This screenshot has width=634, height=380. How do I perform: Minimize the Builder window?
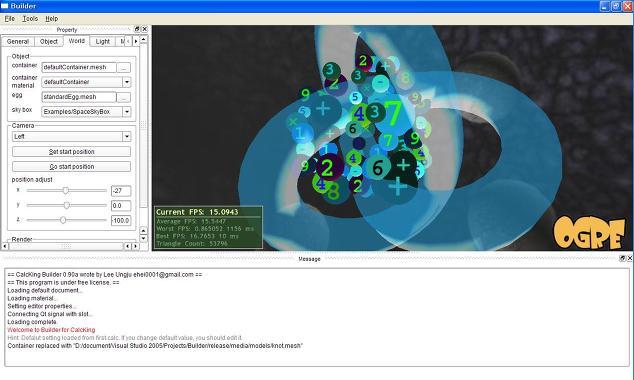coord(604,6)
